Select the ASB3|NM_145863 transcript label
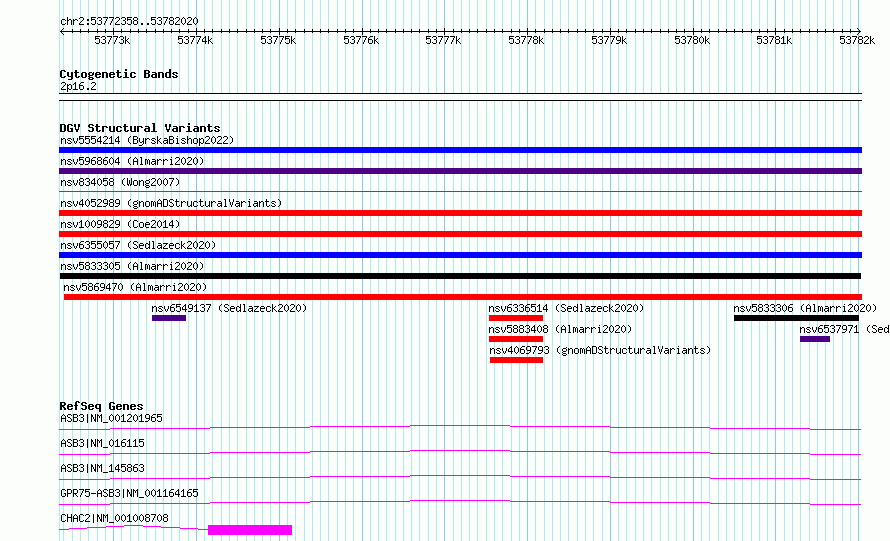The height and width of the screenshot is (541, 890). tap(102, 468)
